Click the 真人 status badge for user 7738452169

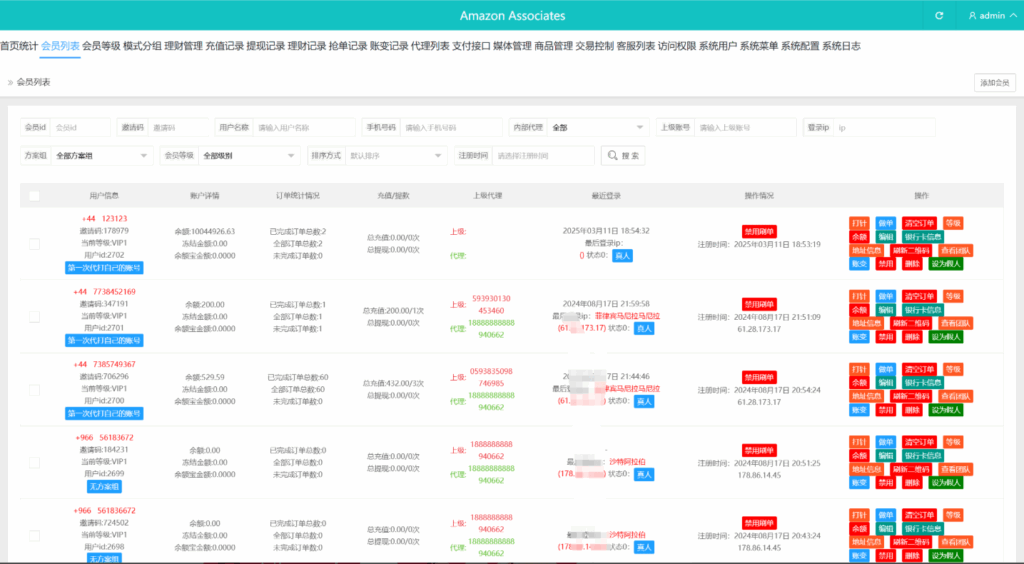click(x=644, y=328)
